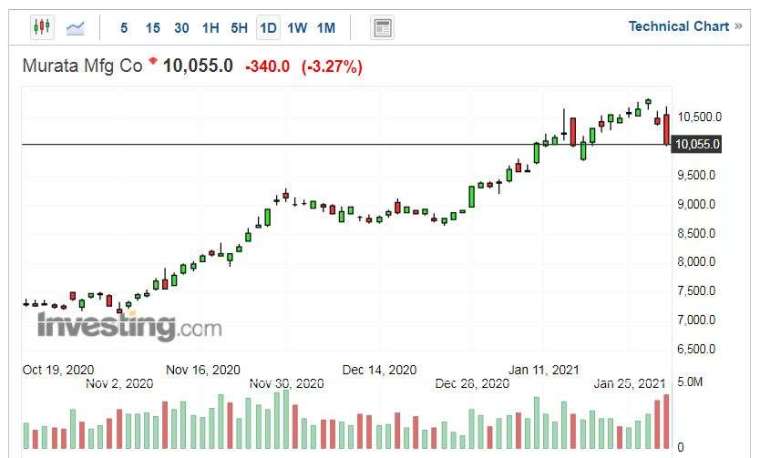Select the candlestick chart type icon
The width and height of the screenshot is (760, 458).
tap(42, 27)
